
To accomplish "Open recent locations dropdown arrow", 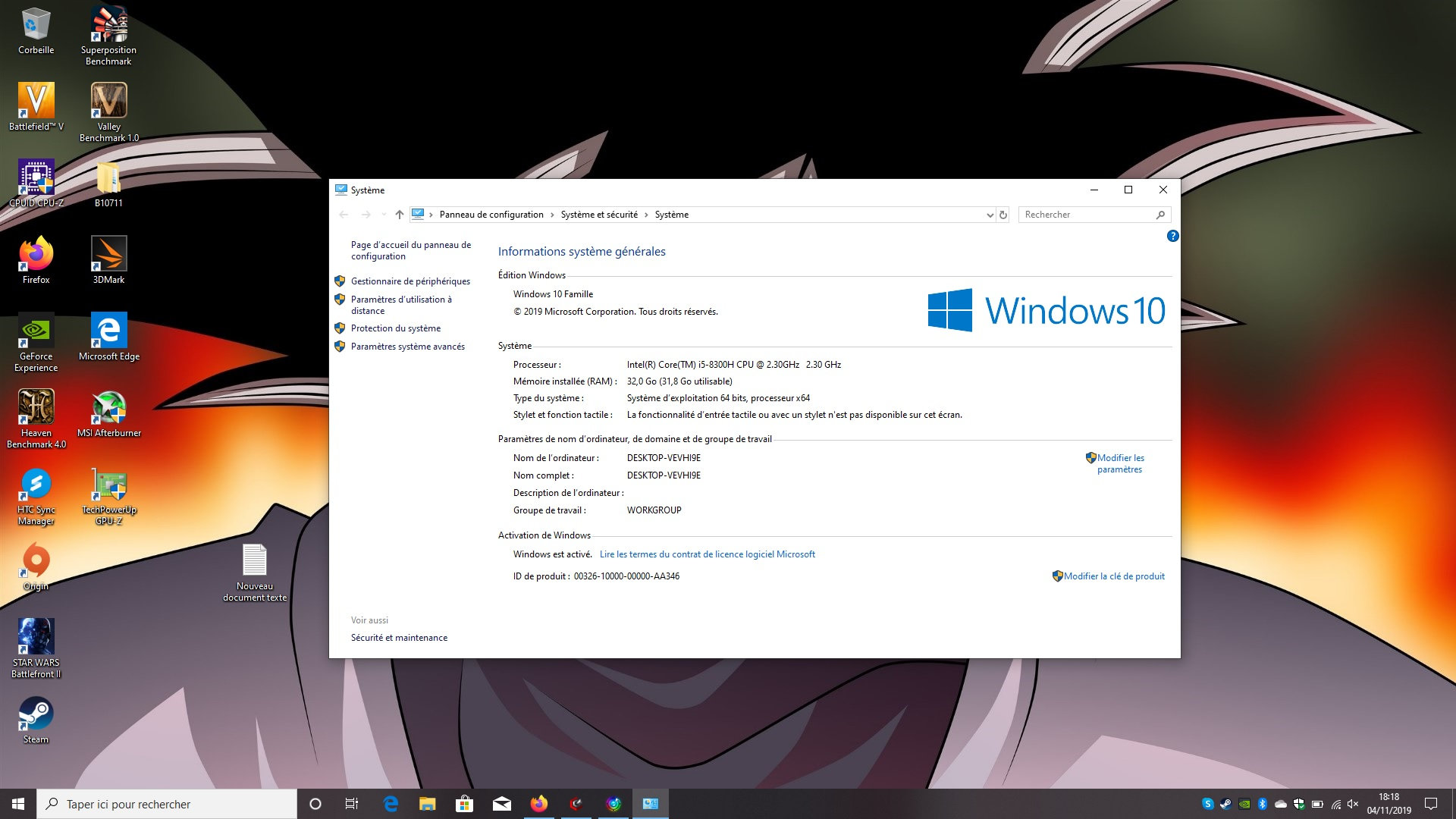I will (x=384, y=215).
